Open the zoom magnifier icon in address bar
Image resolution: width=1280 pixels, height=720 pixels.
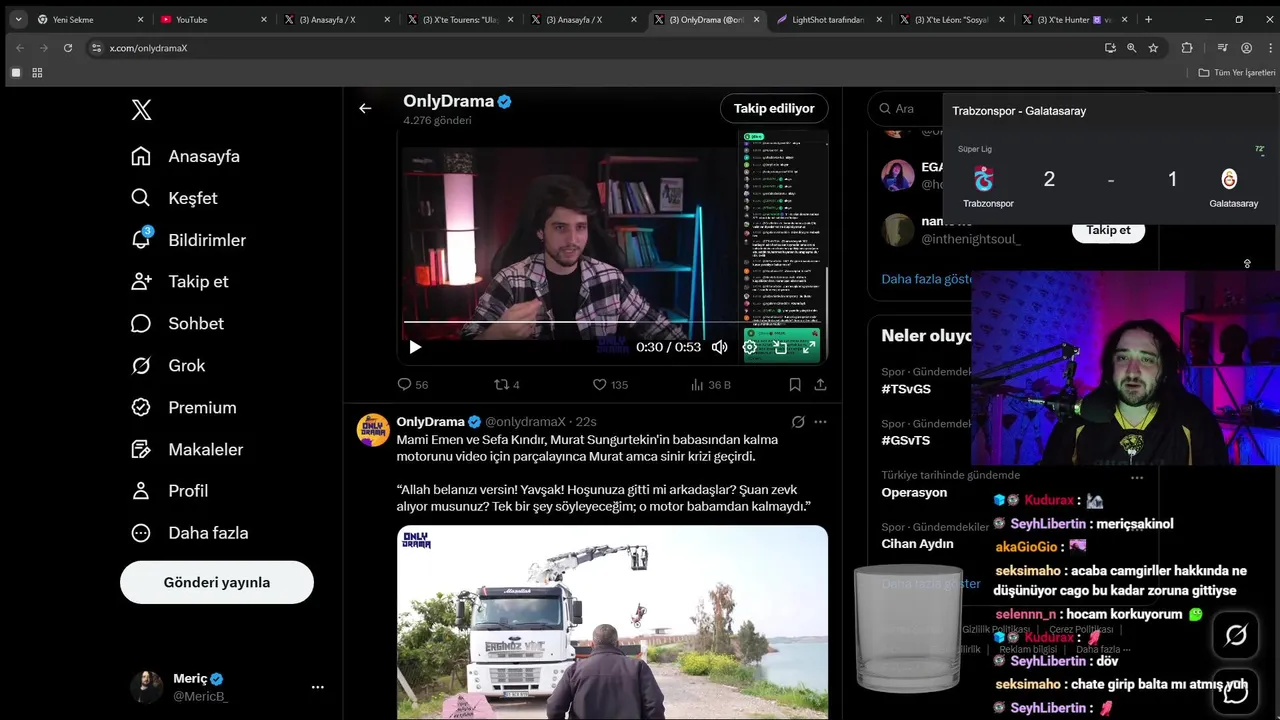[x=1132, y=48]
